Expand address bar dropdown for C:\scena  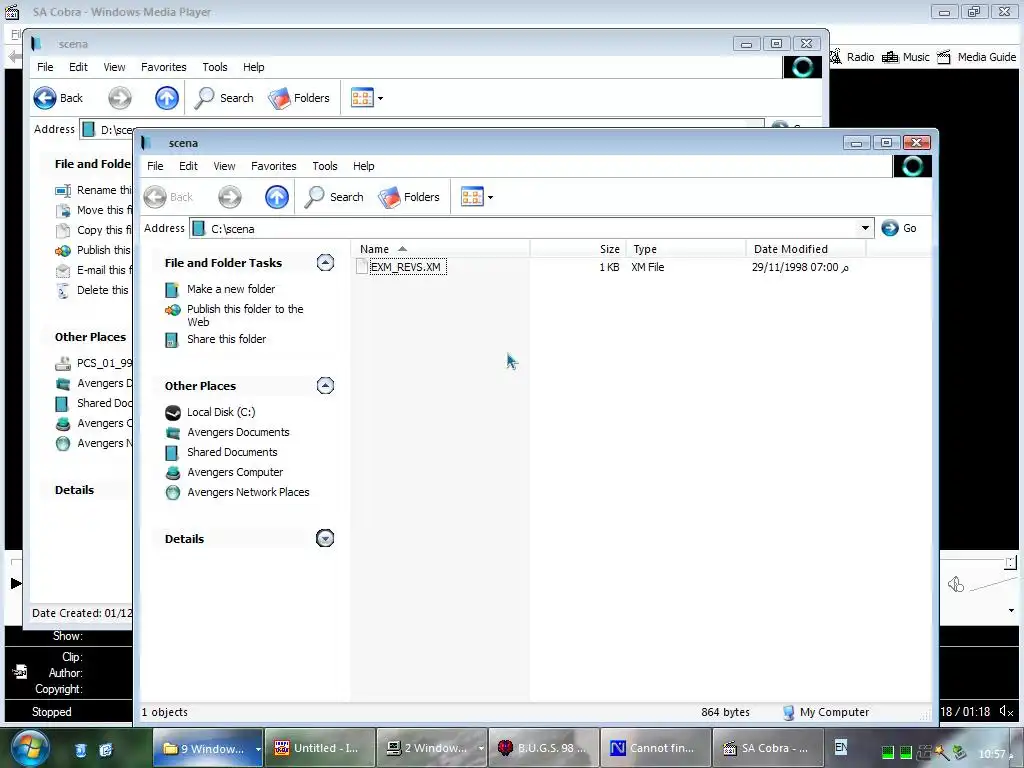(x=865, y=228)
